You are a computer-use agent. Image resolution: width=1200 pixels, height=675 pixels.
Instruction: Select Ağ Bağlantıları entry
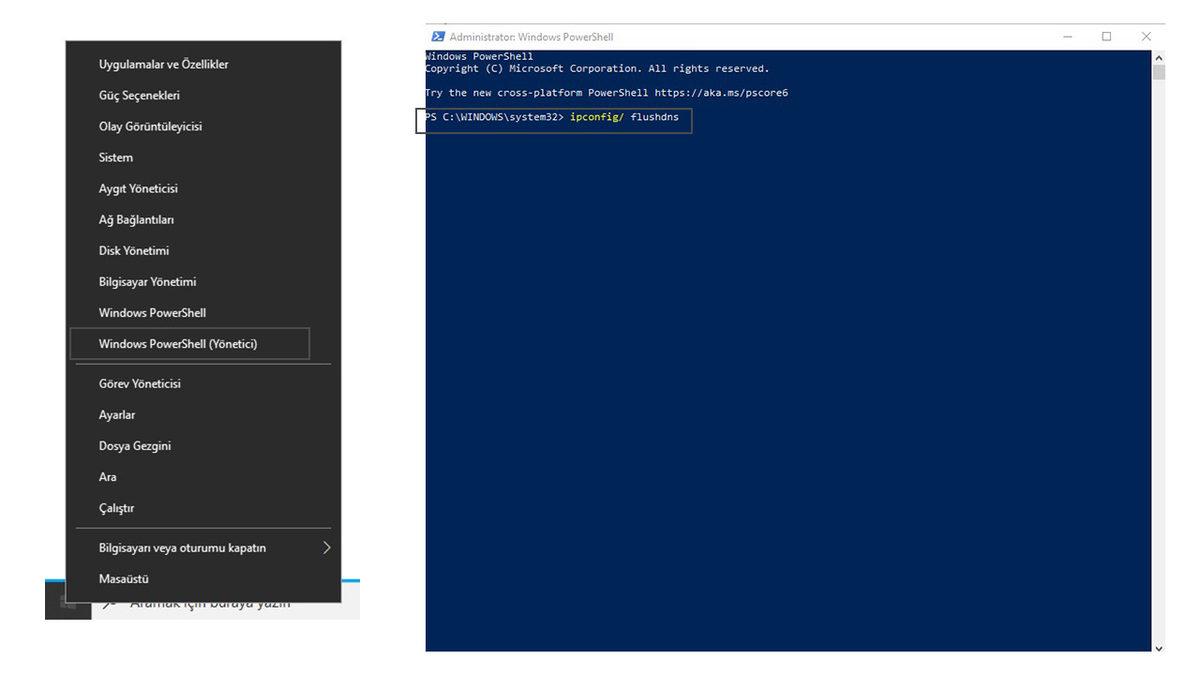136,220
